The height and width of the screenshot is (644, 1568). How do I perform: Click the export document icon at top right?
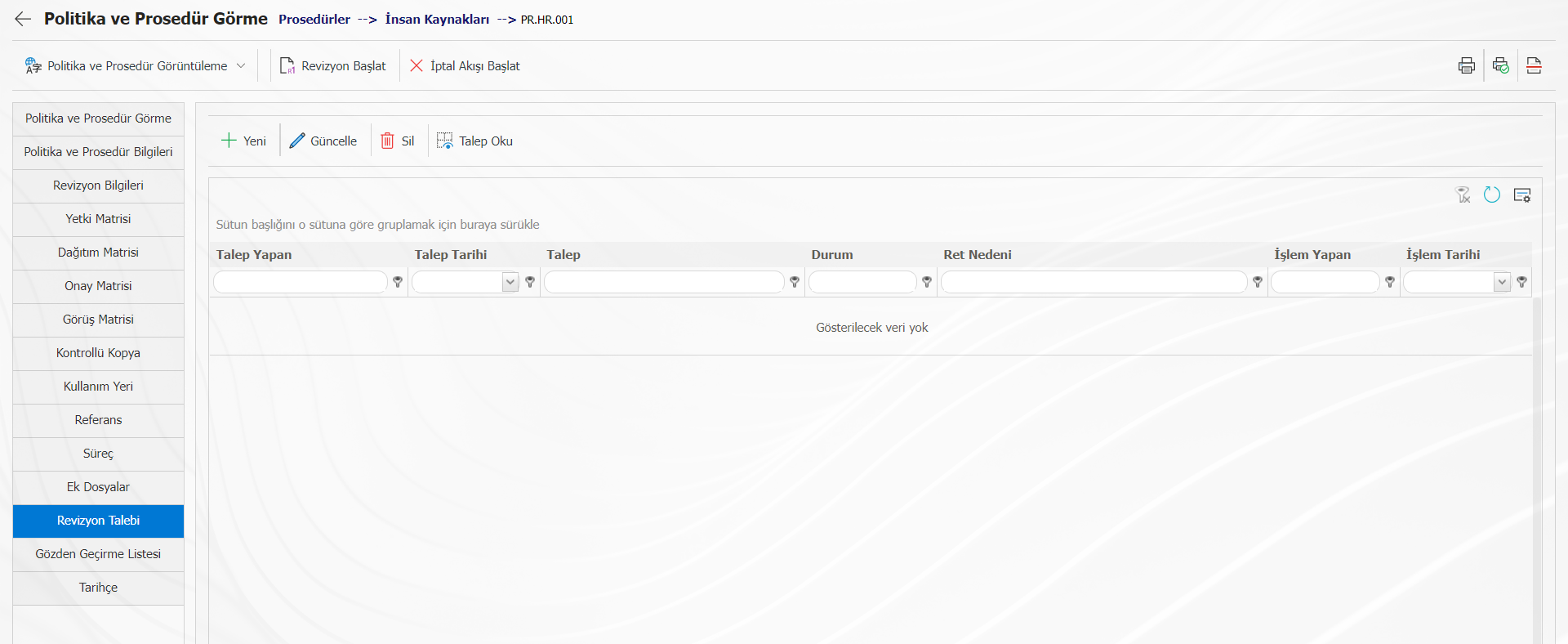point(1534,65)
